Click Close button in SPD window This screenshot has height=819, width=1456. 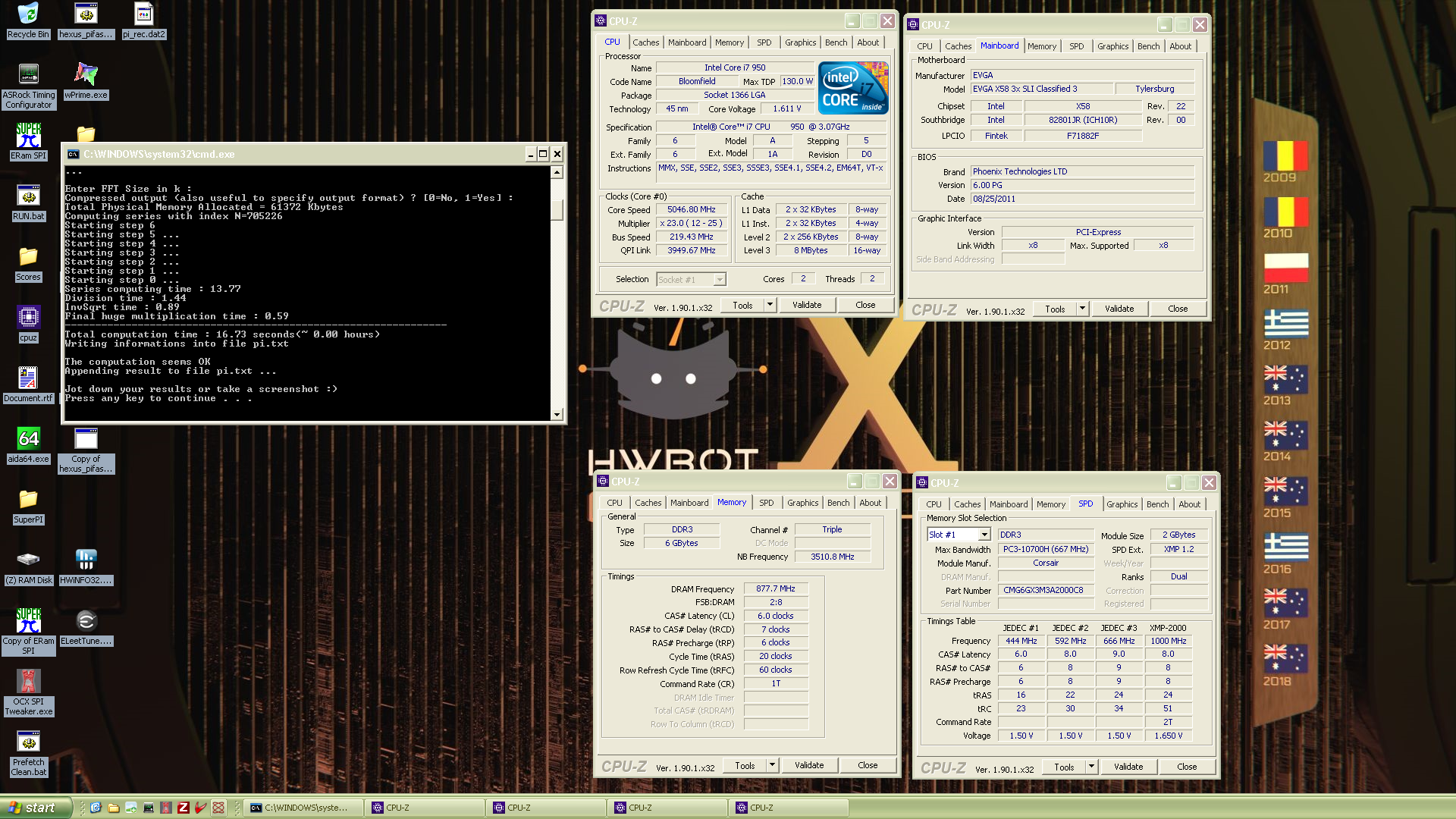point(1187,767)
